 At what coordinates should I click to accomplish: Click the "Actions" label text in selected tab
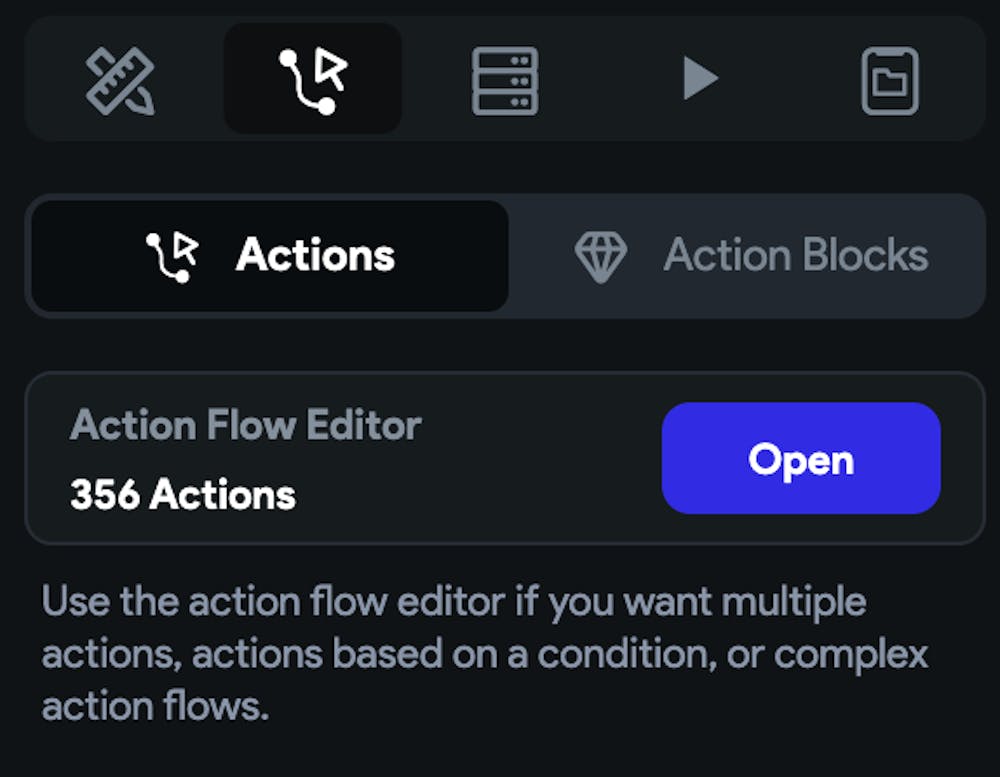point(315,256)
